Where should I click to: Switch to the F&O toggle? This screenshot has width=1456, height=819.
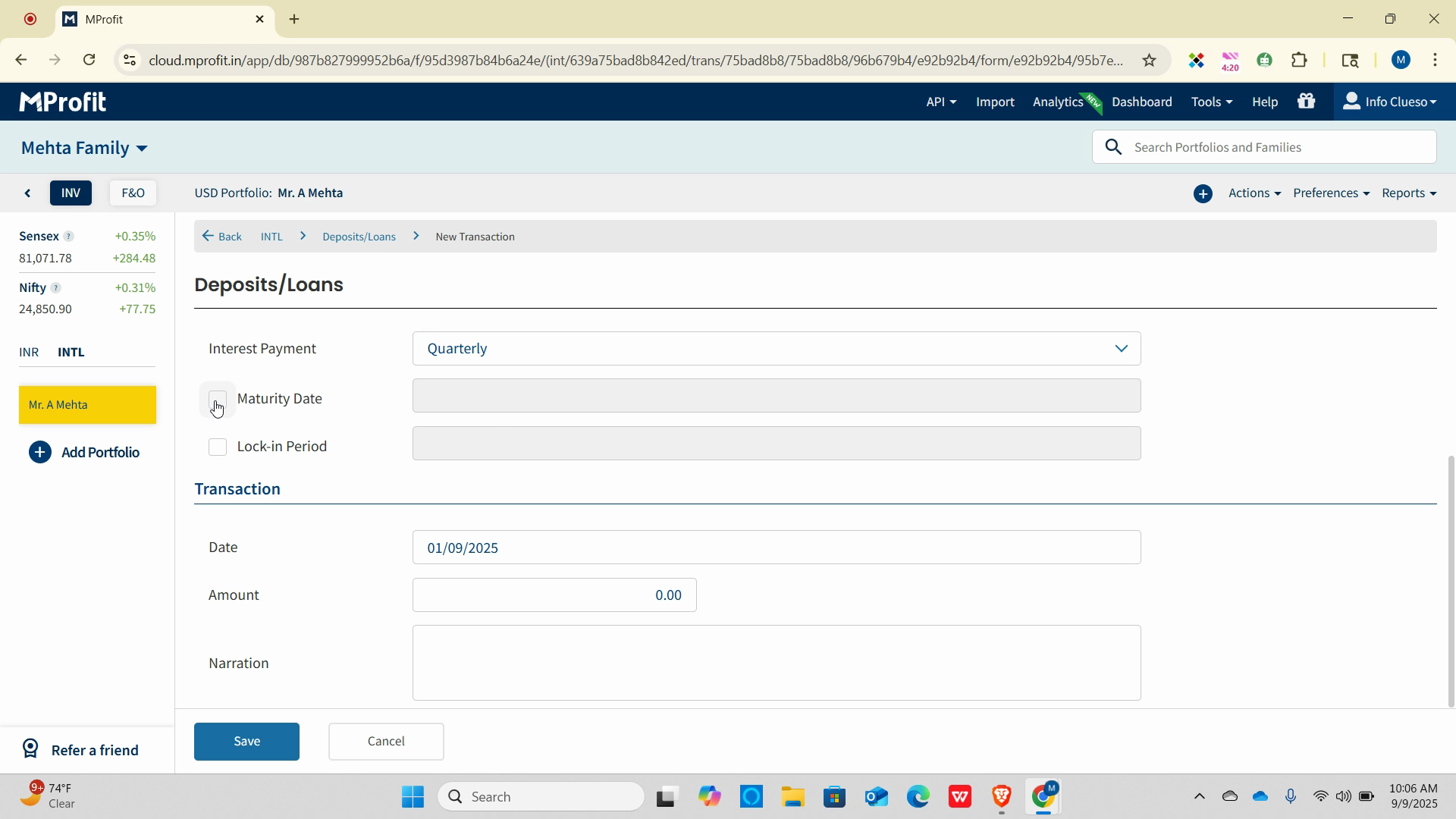tap(133, 193)
